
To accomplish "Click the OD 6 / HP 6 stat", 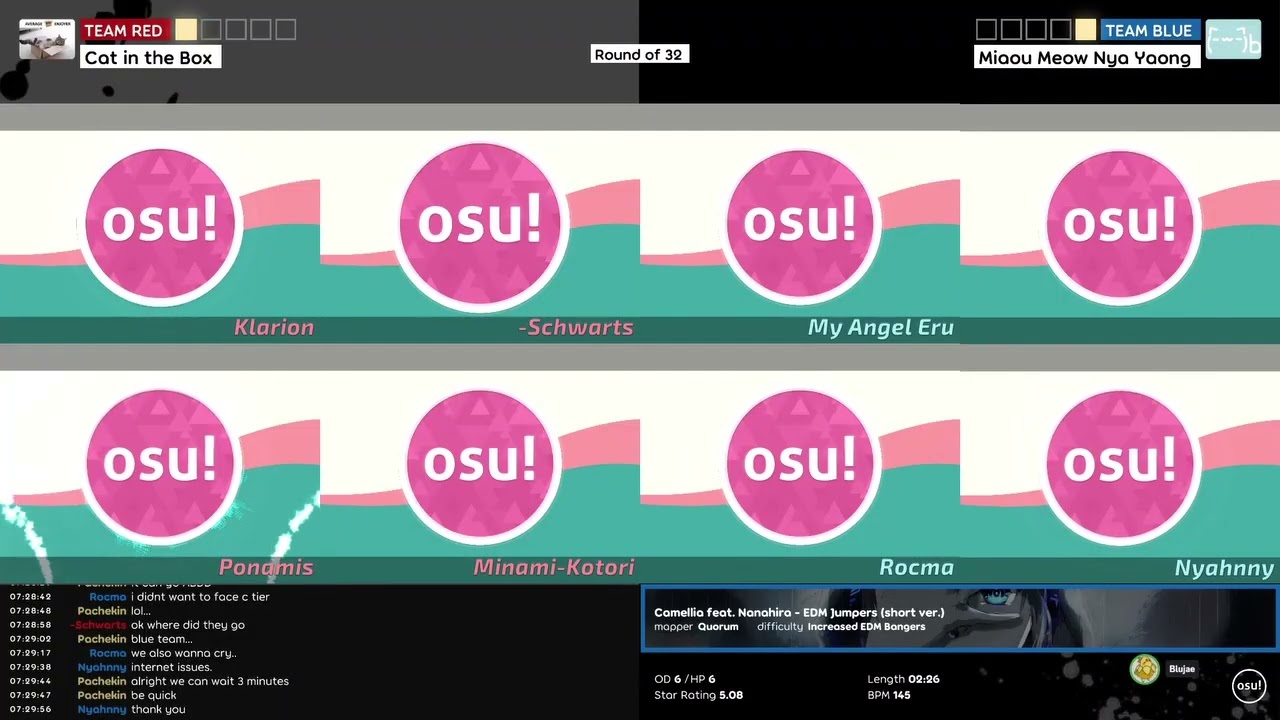I will click(x=685, y=679).
